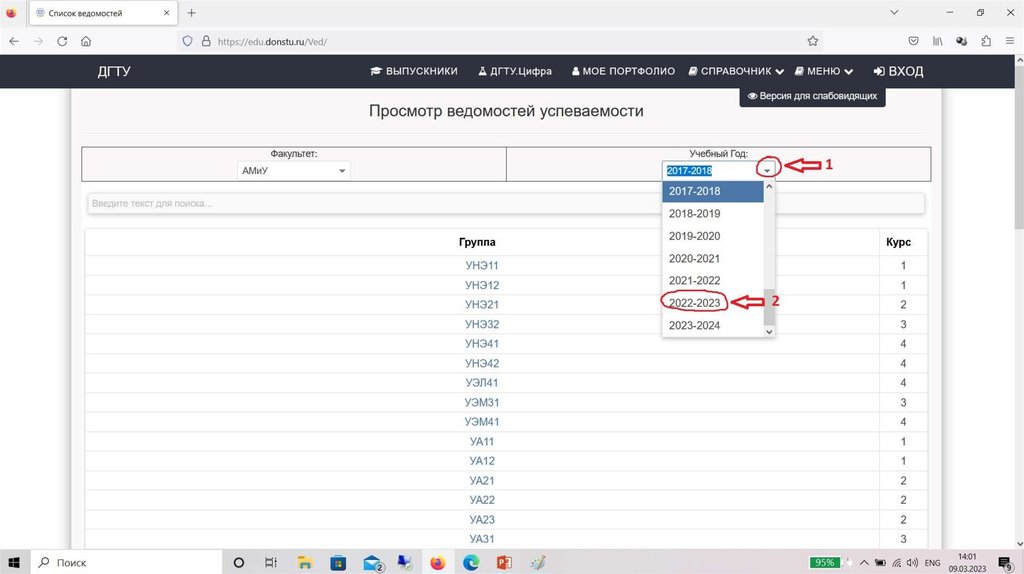Viewport: 1024px width, 574px height.
Task: Click the ВХОД login button
Action: tap(898, 72)
